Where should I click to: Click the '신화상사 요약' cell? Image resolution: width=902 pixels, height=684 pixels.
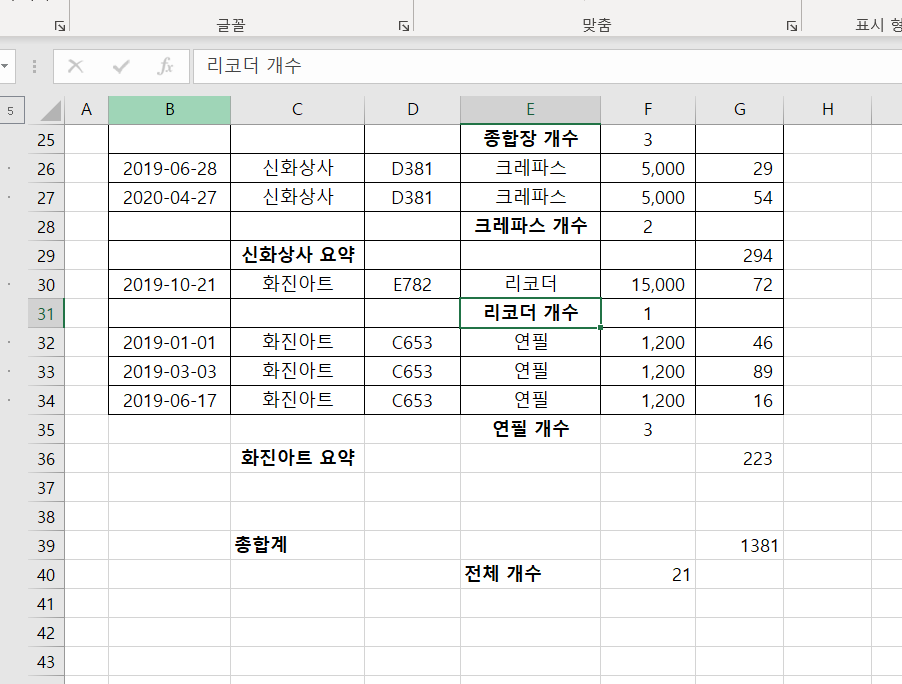pos(297,255)
